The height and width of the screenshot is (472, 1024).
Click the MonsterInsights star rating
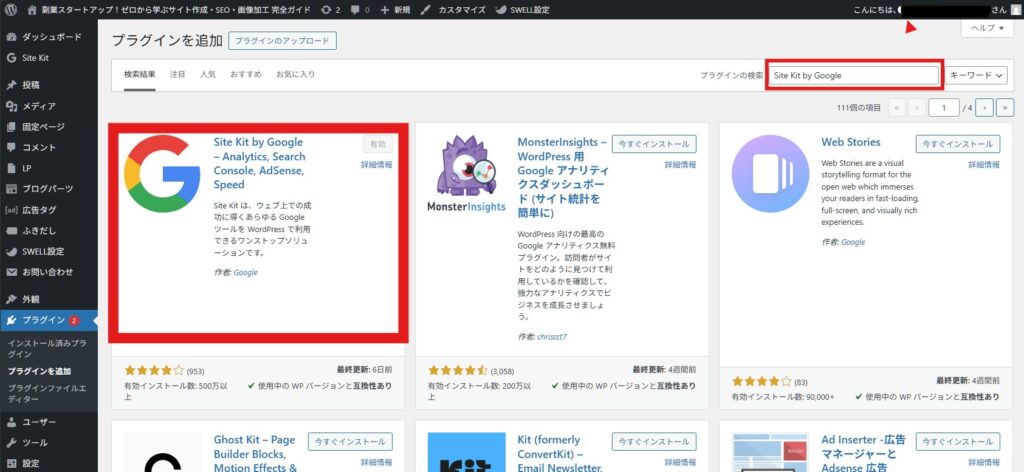click(457, 370)
